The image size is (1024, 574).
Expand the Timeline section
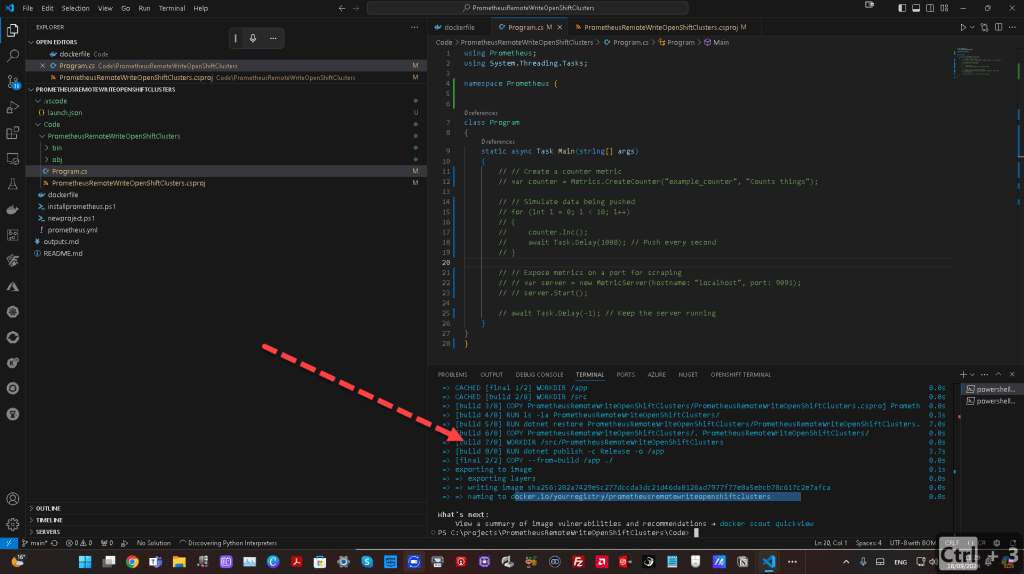click(x=49, y=520)
